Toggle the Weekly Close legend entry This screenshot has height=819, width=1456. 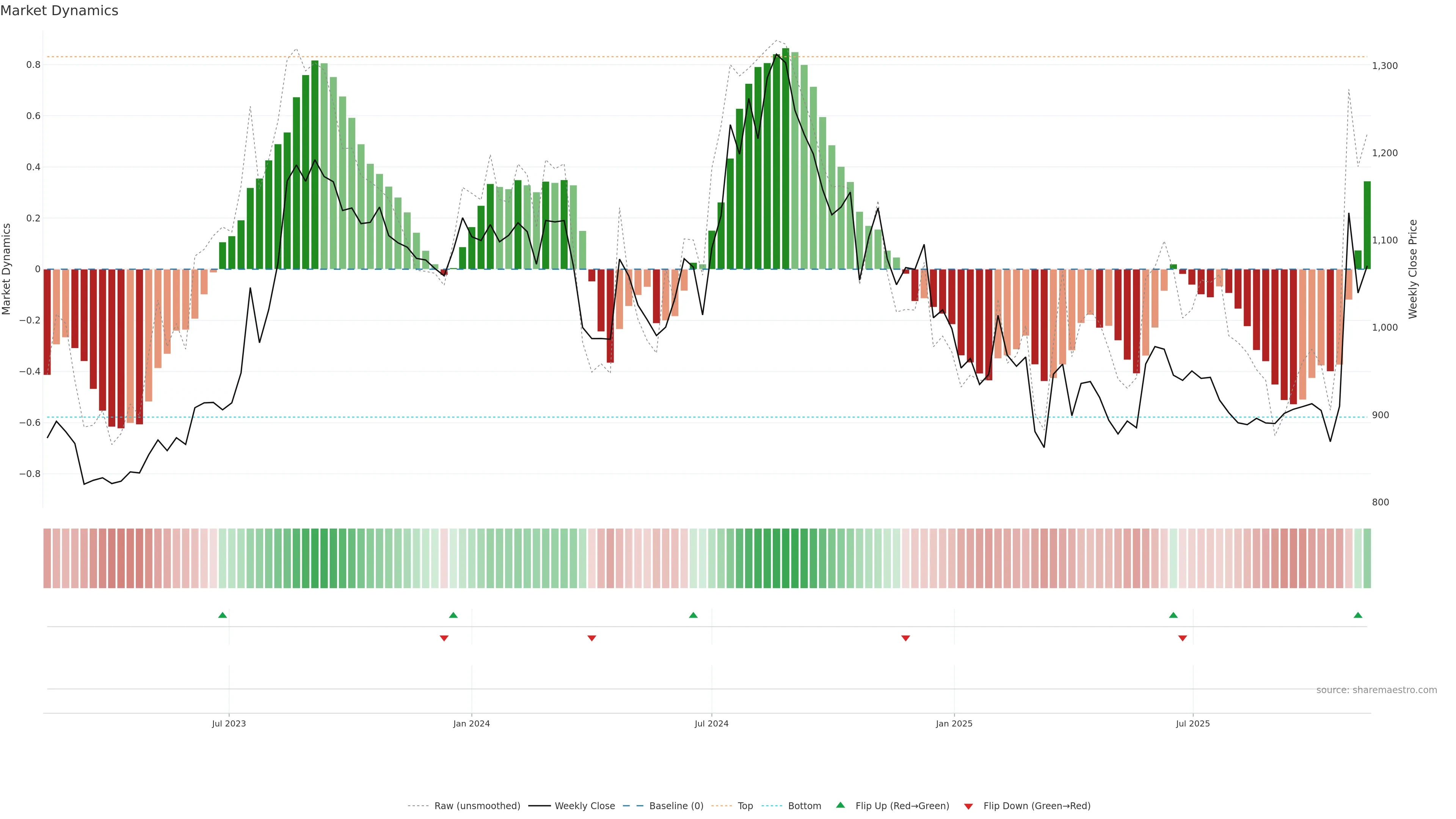point(584,806)
